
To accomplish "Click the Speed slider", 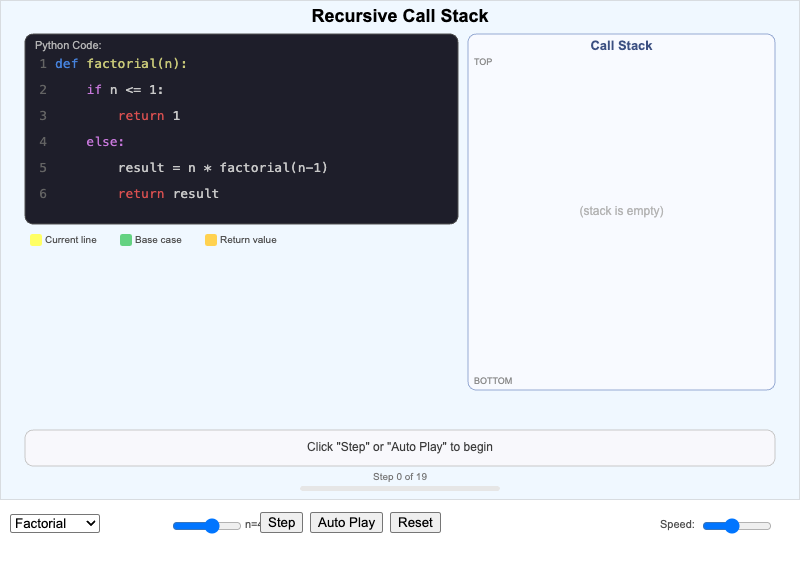I will pyautogui.click(x=737, y=526).
